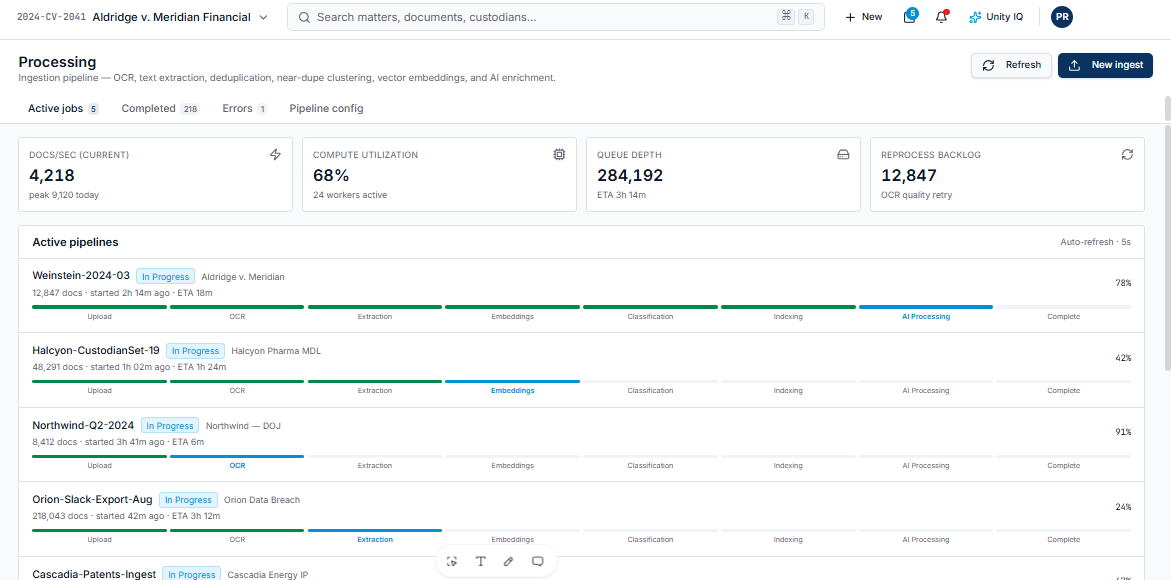Viewport: 1171px width, 580px height.
Task: Click the Active pipelines heading
Action: pyautogui.click(x=75, y=243)
